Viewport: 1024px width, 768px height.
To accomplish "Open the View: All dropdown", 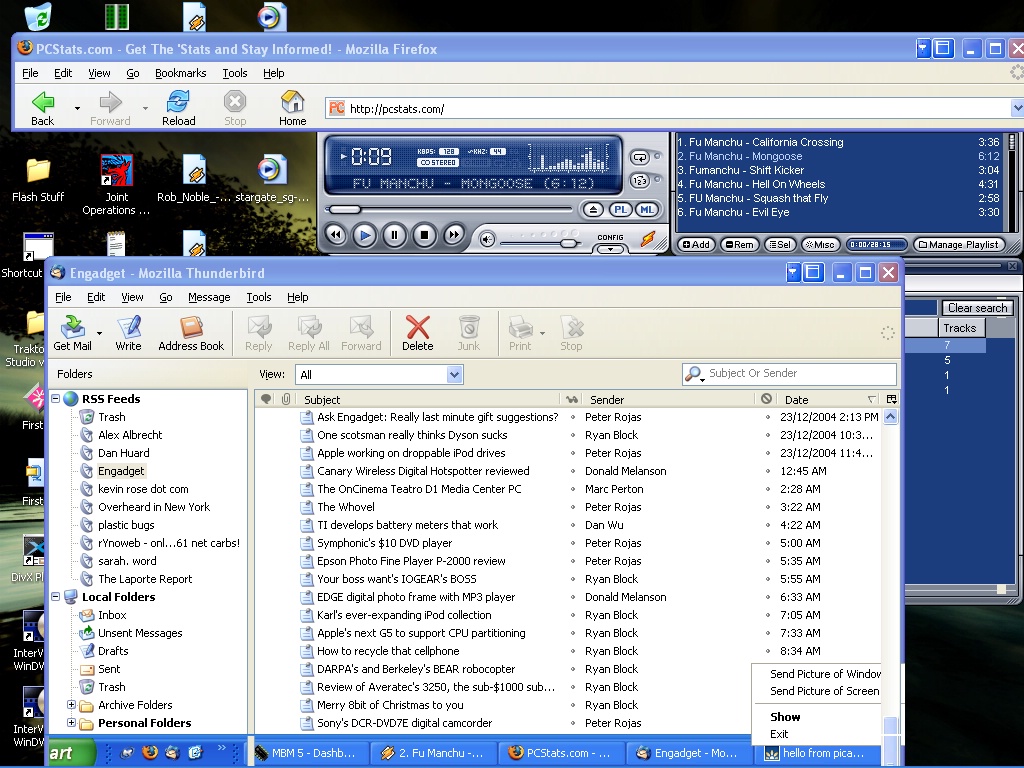I will point(455,374).
